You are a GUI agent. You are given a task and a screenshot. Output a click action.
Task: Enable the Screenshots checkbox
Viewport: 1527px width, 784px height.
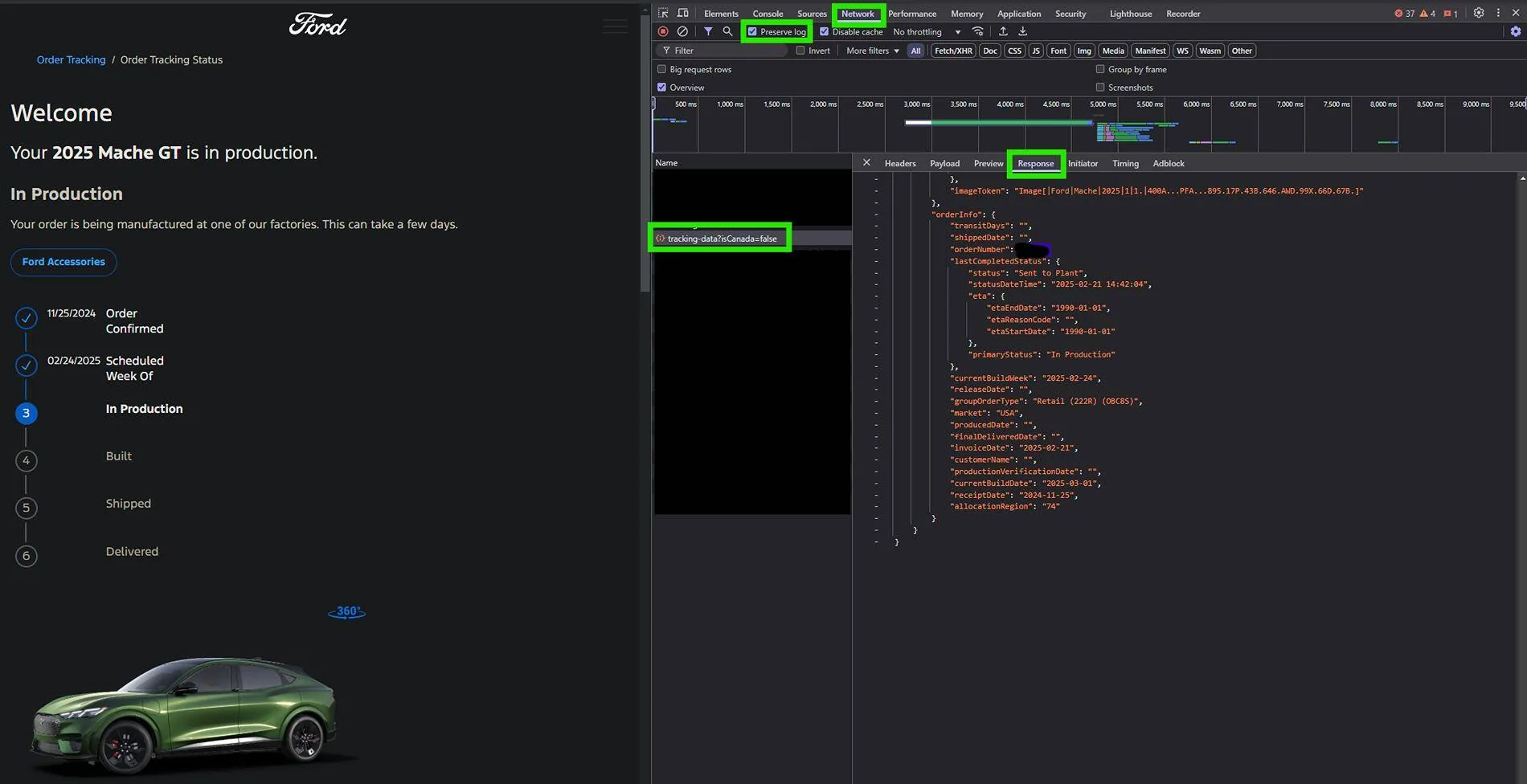pos(1100,87)
